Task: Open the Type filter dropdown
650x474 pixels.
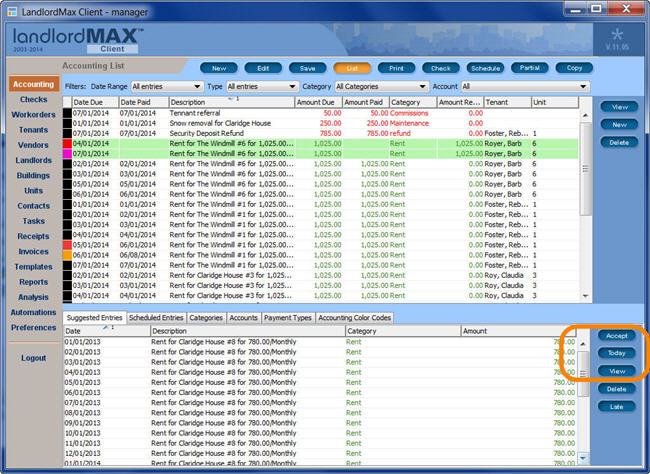Action: (262, 86)
